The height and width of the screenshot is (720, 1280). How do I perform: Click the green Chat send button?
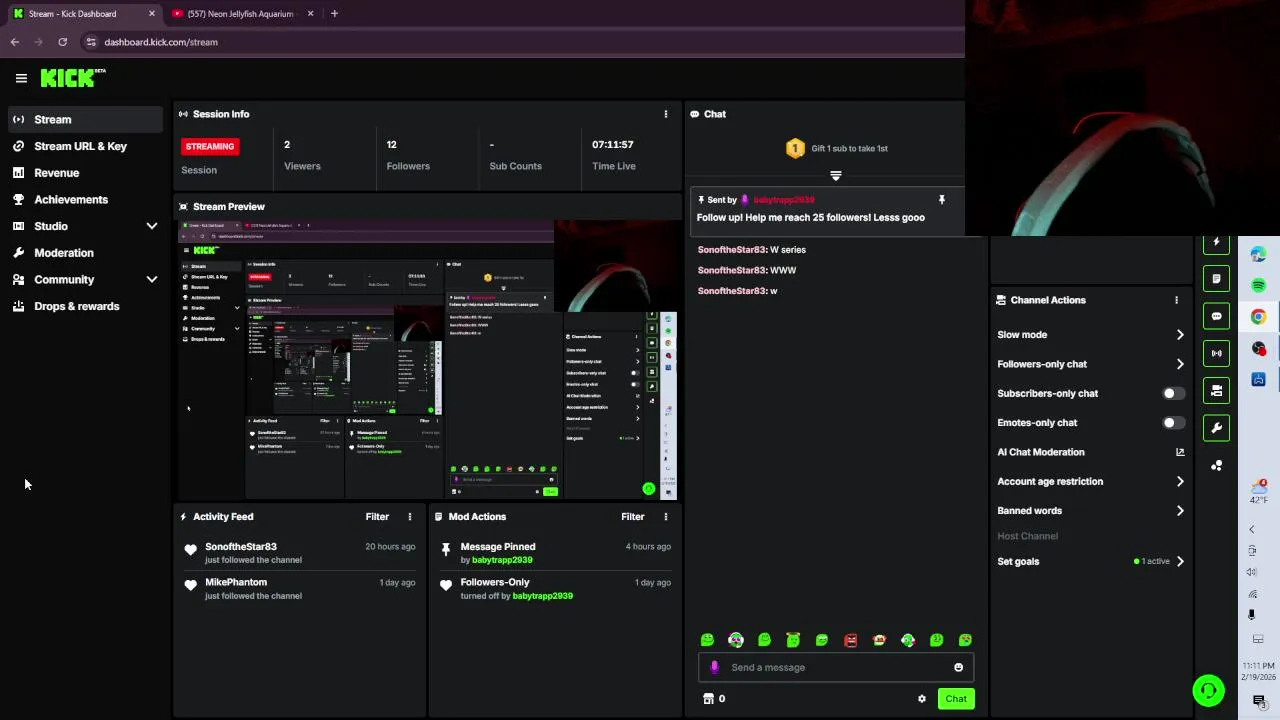956,699
